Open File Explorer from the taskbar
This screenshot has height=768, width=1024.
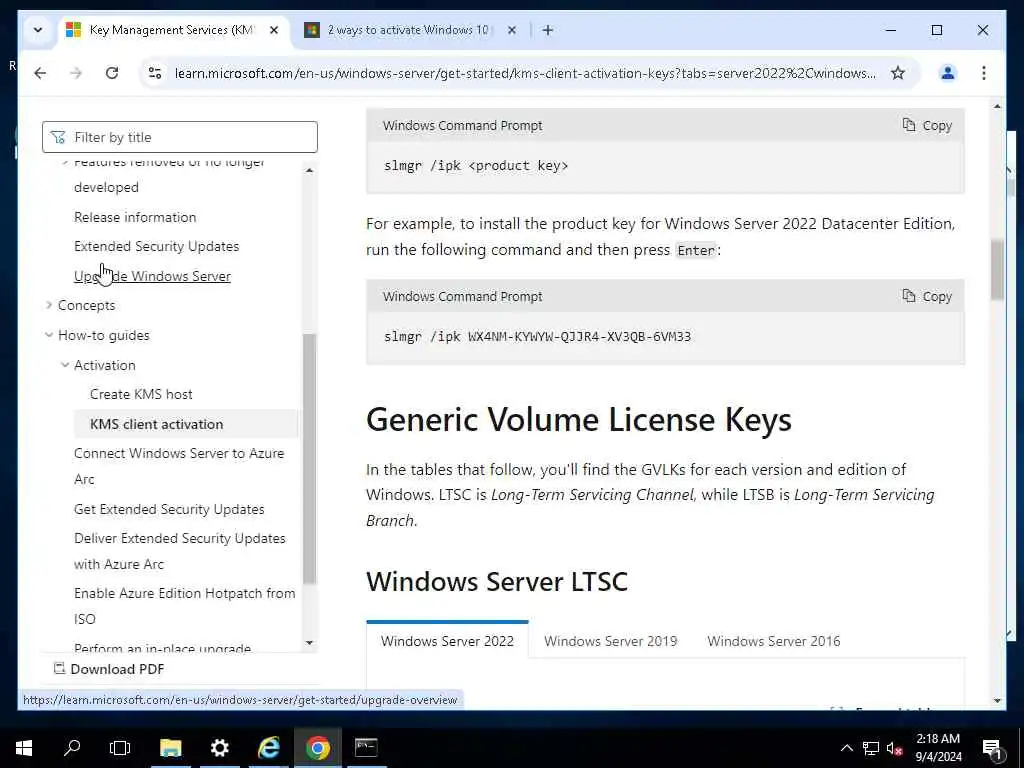(170, 748)
